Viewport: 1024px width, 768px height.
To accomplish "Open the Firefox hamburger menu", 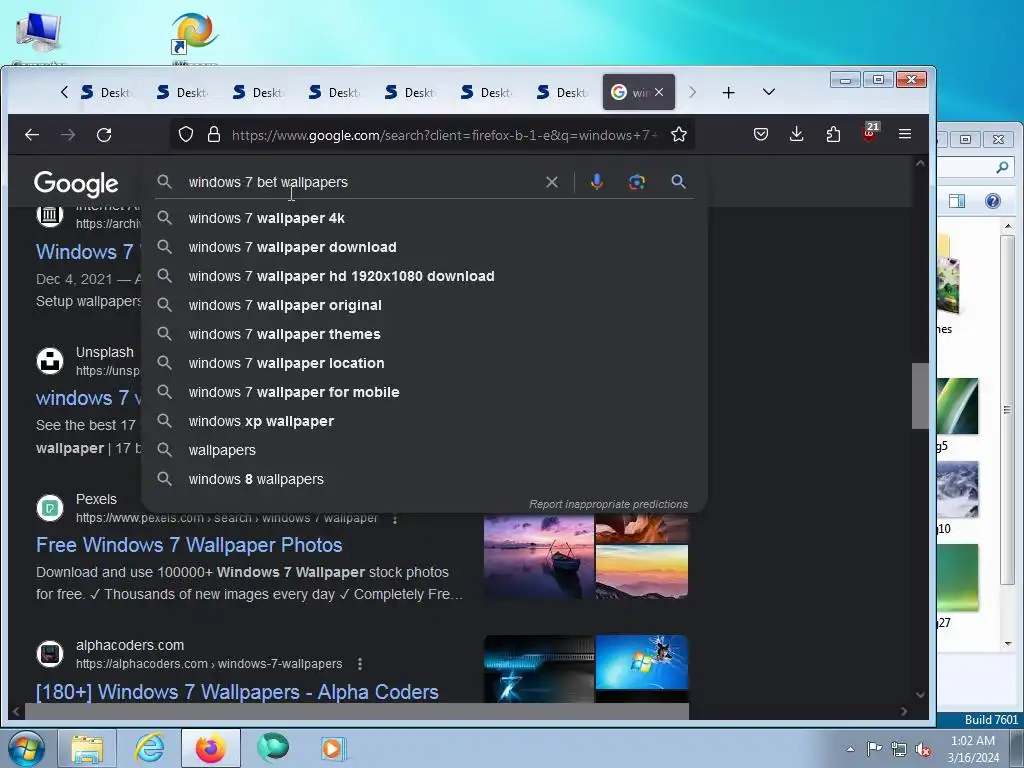I will click(x=905, y=134).
